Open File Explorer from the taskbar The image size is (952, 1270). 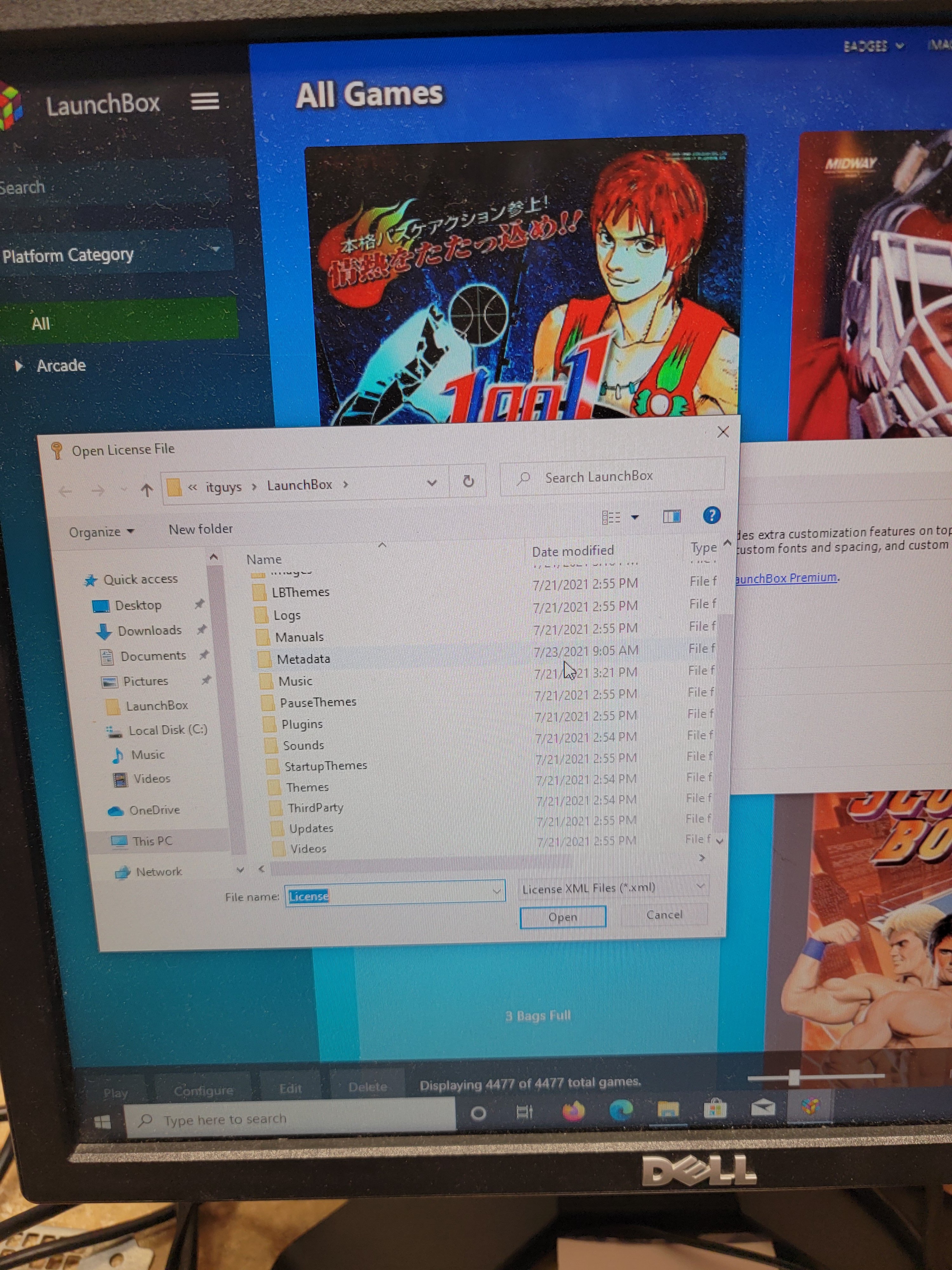pos(668,1109)
